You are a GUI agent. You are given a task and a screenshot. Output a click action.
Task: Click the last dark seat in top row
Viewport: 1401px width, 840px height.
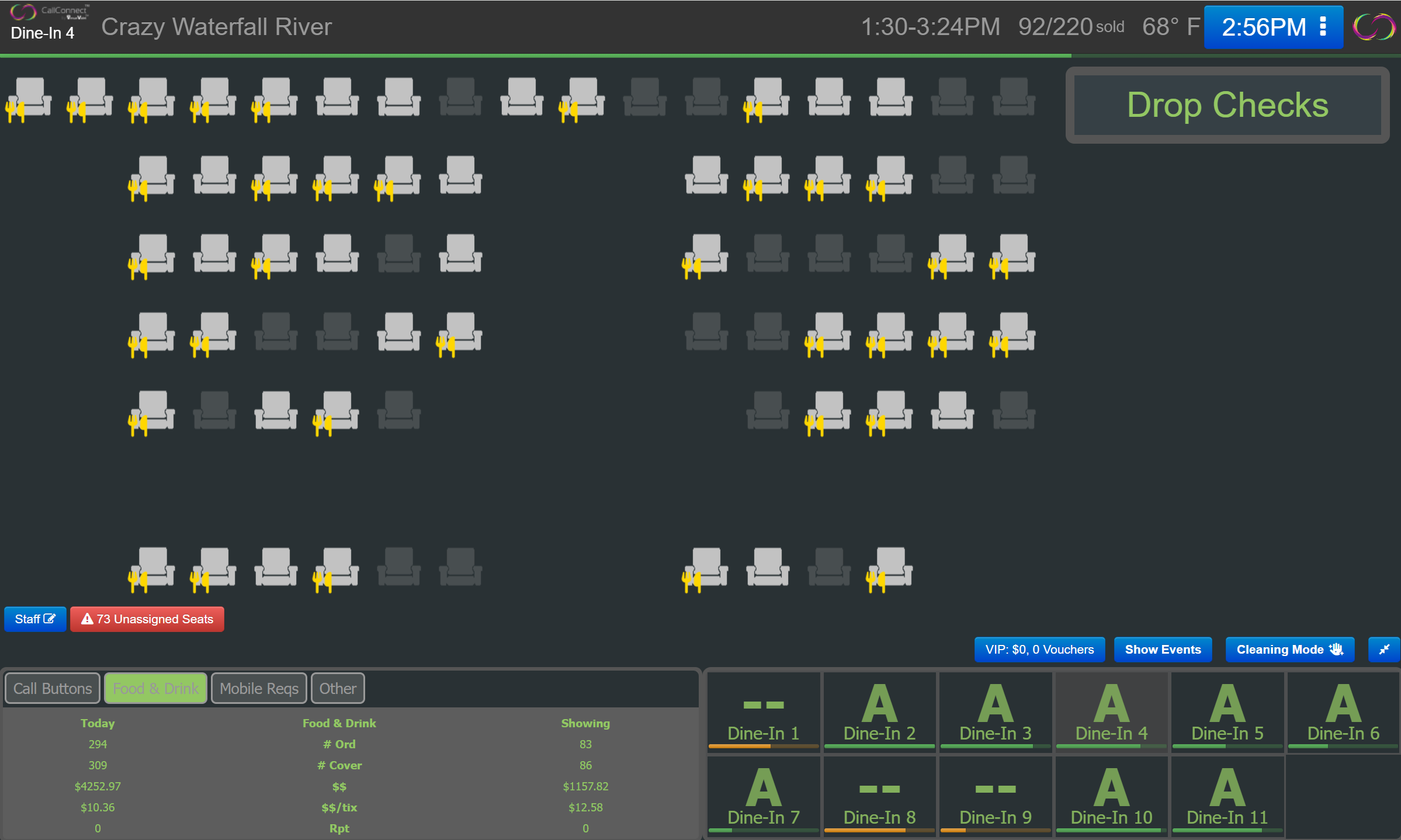[1014, 97]
